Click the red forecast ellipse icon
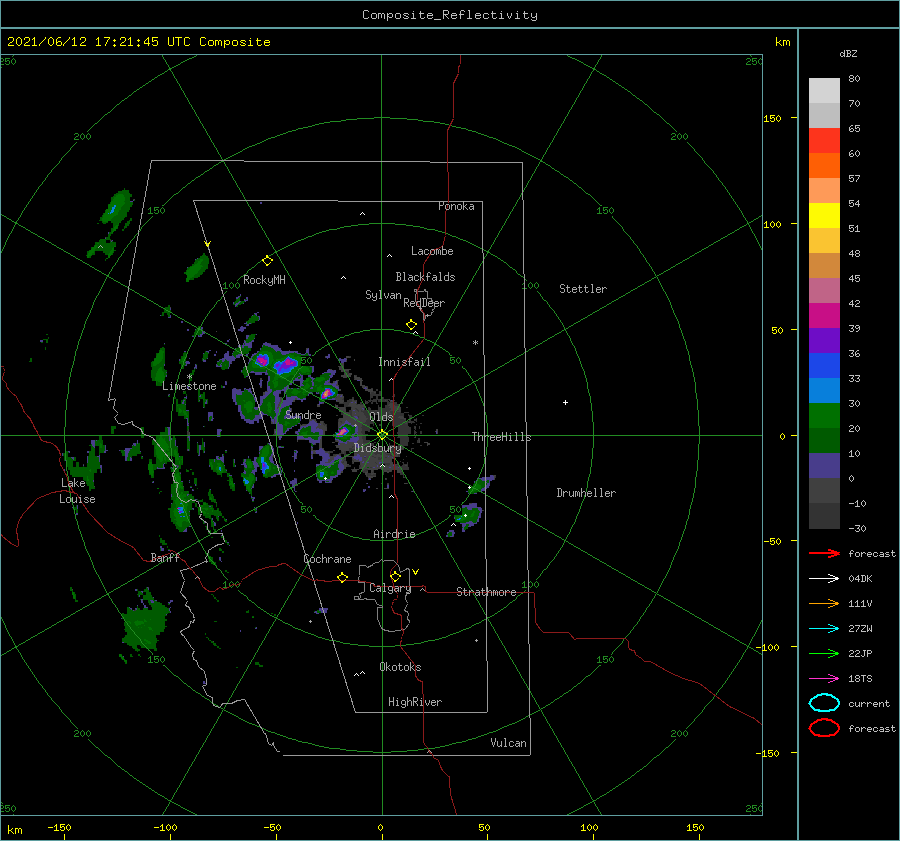 (x=824, y=728)
